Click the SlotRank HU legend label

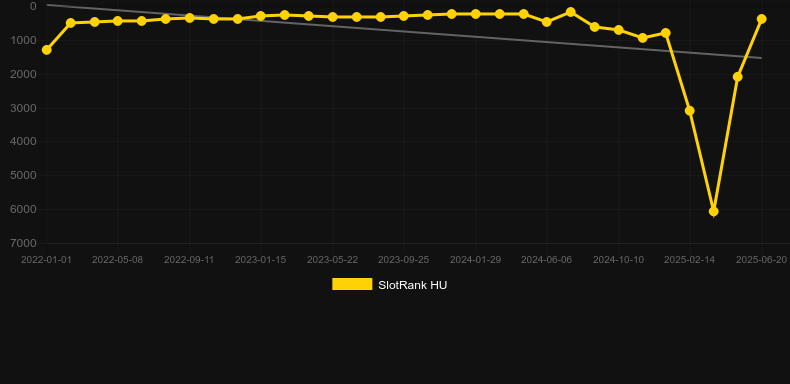tap(413, 285)
